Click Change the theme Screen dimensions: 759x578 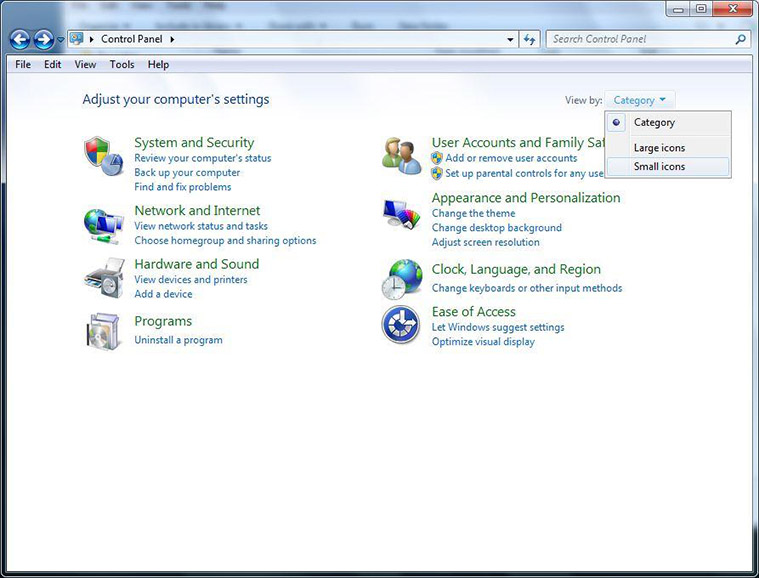click(x=473, y=213)
